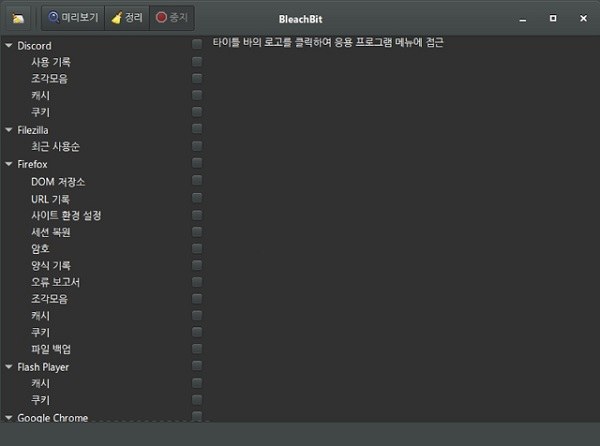Screen dimensions: 600x446
Task: Select the Flash Player tree label
Action: pos(43,367)
